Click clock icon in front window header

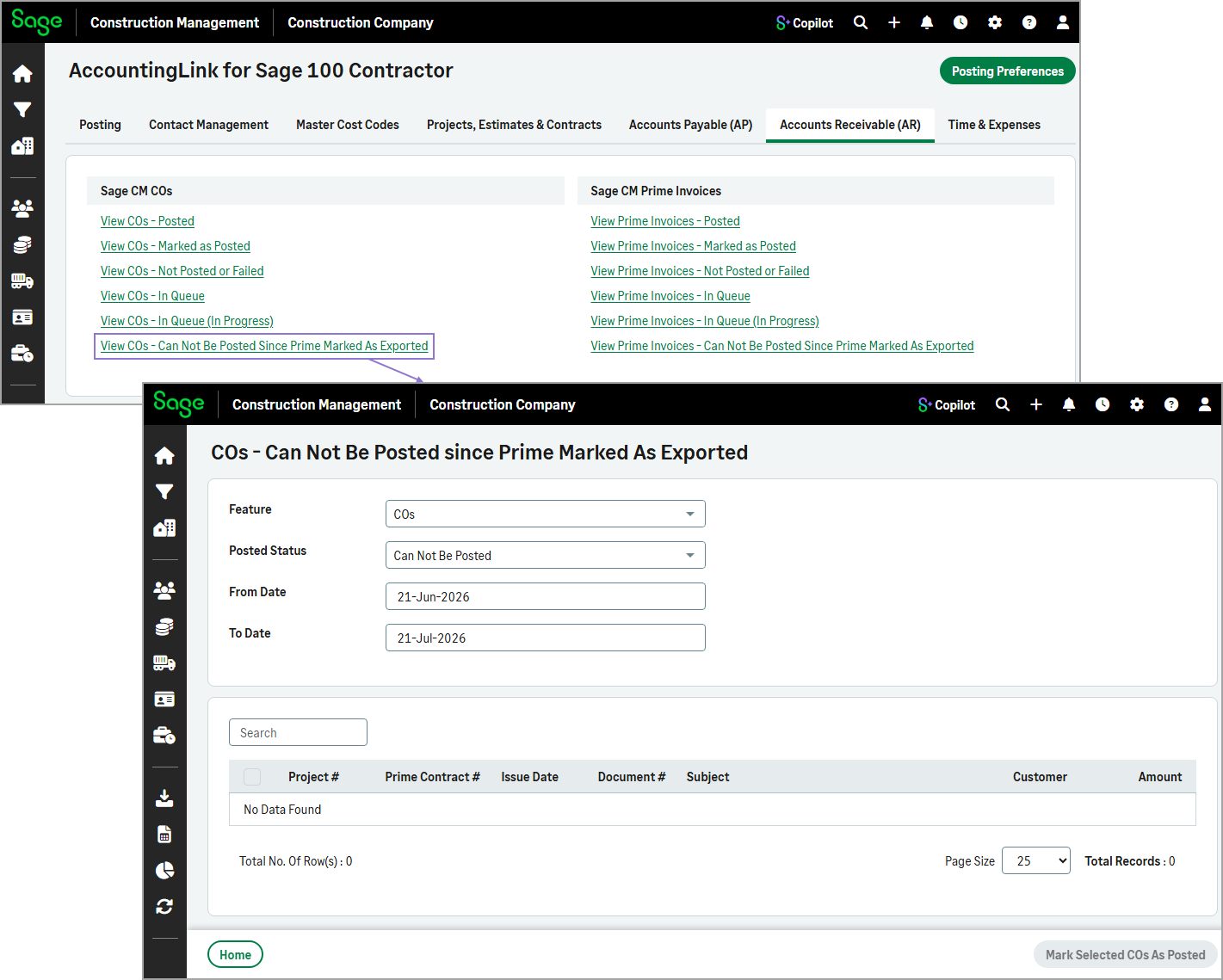[1103, 404]
